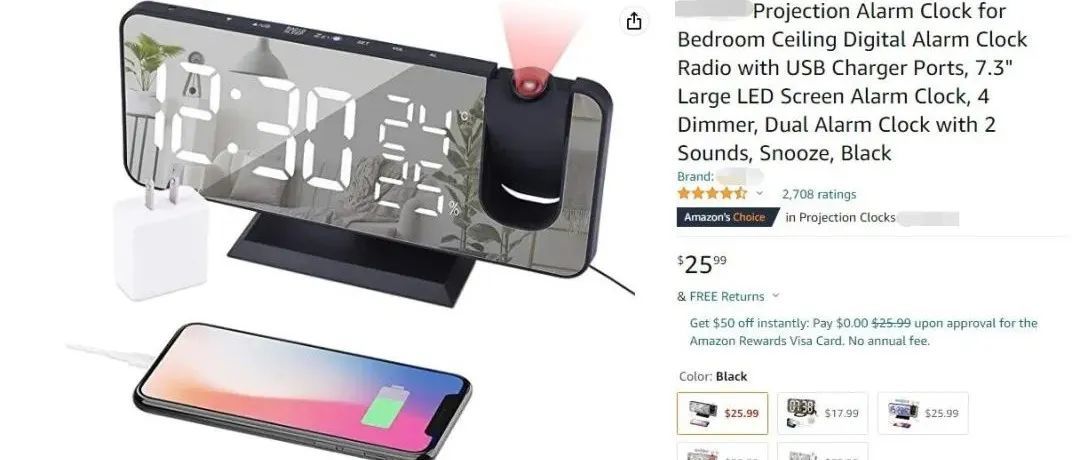This screenshot has width=1080, height=460.
Task: Click the Amazon's Choice badge
Action: pyautogui.click(x=727, y=218)
